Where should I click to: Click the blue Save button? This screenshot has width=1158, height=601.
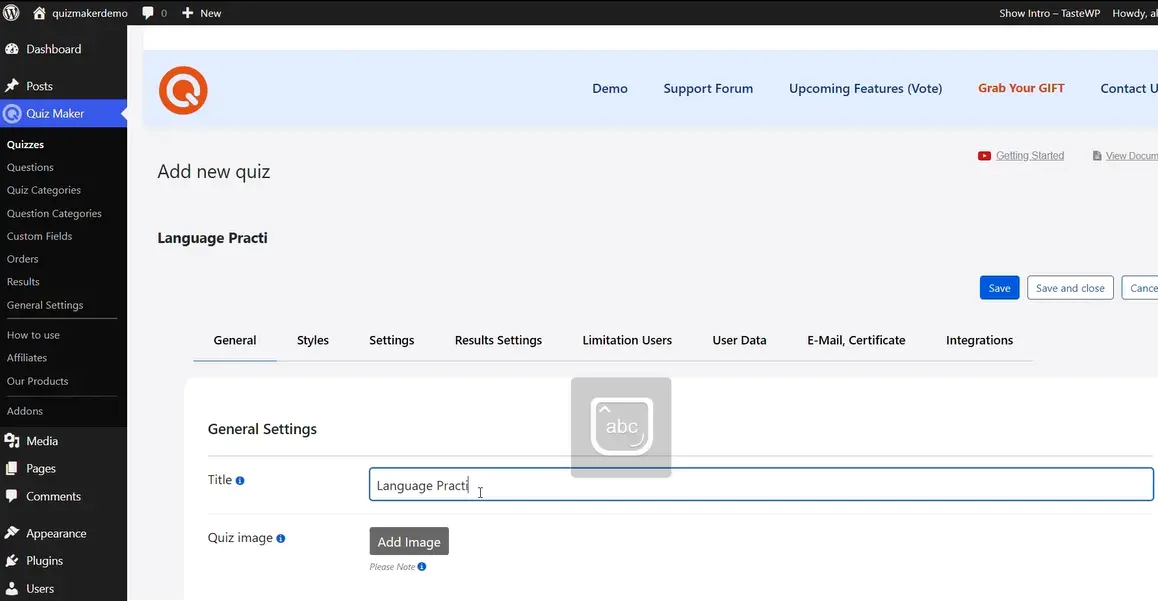[999, 288]
